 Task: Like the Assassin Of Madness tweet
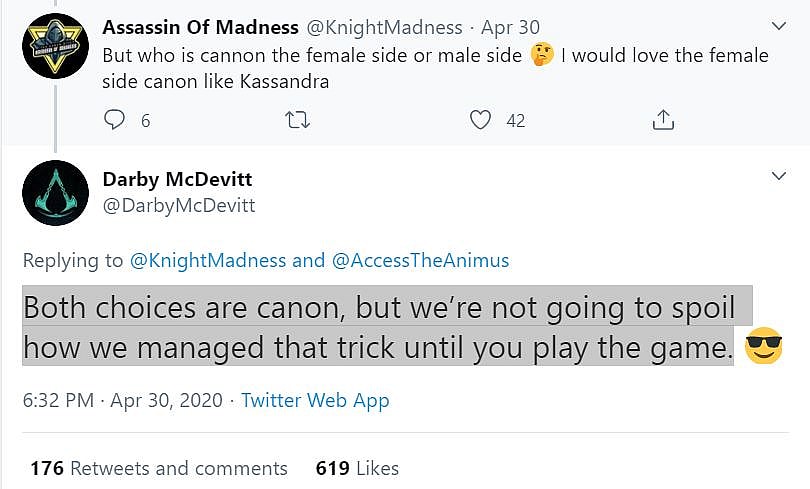(481, 120)
